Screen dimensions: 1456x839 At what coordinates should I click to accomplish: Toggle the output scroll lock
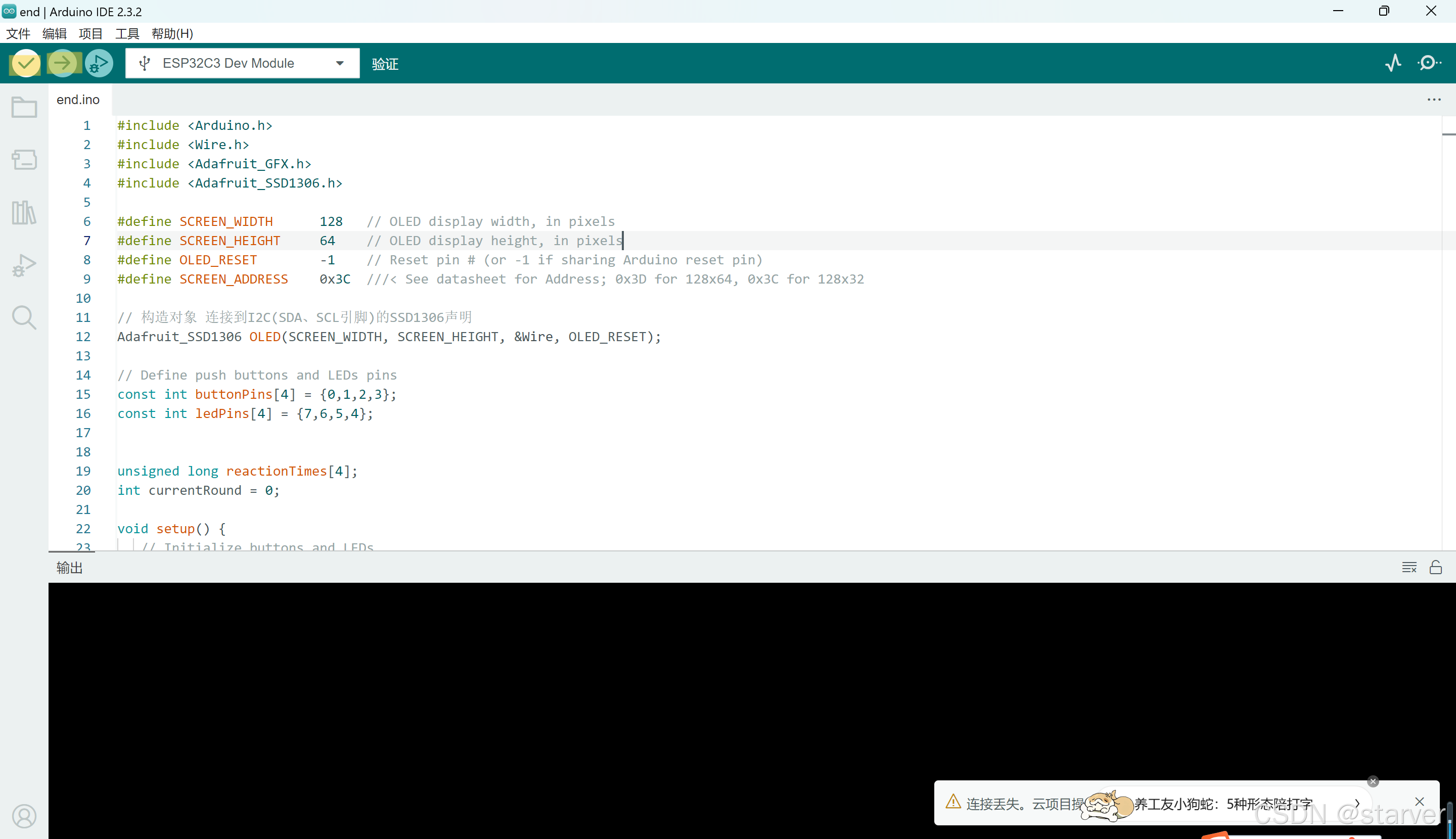click(x=1436, y=568)
